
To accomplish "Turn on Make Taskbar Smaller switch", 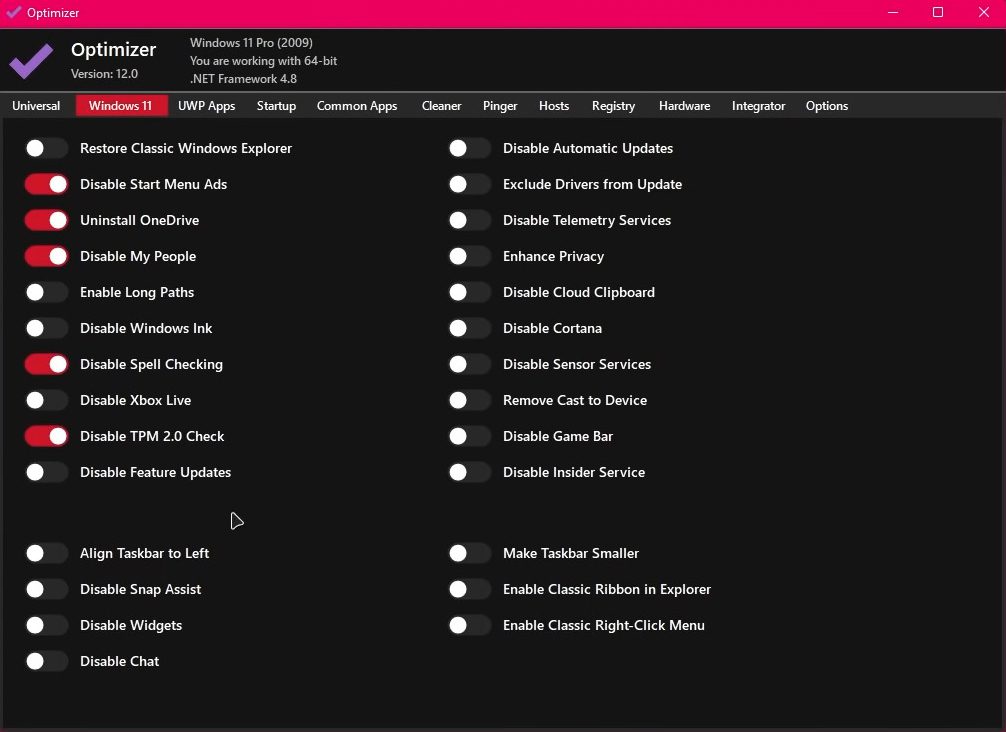I will pos(470,553).
